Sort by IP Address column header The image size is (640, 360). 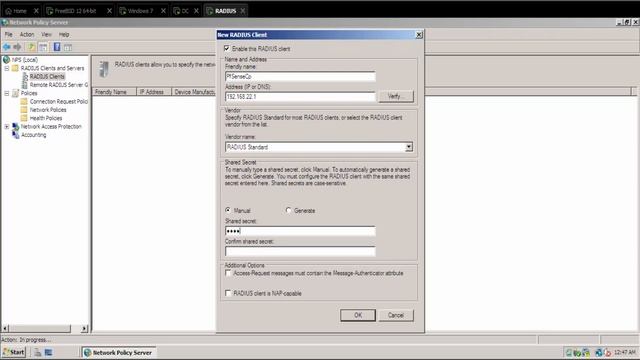pyautogui.click(x=154, y=92)
